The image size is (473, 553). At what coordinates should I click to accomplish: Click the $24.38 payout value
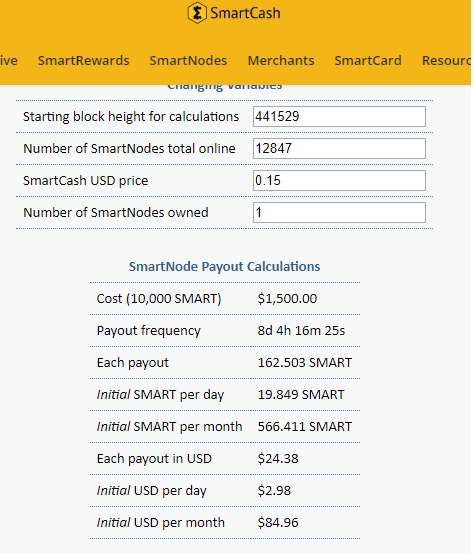tap(278, 459)
